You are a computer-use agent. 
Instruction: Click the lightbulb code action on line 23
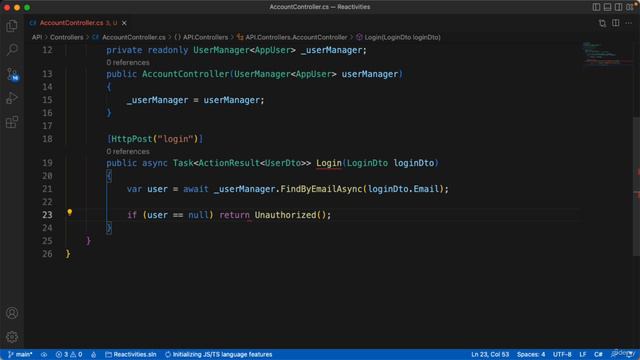coord(70,212)
